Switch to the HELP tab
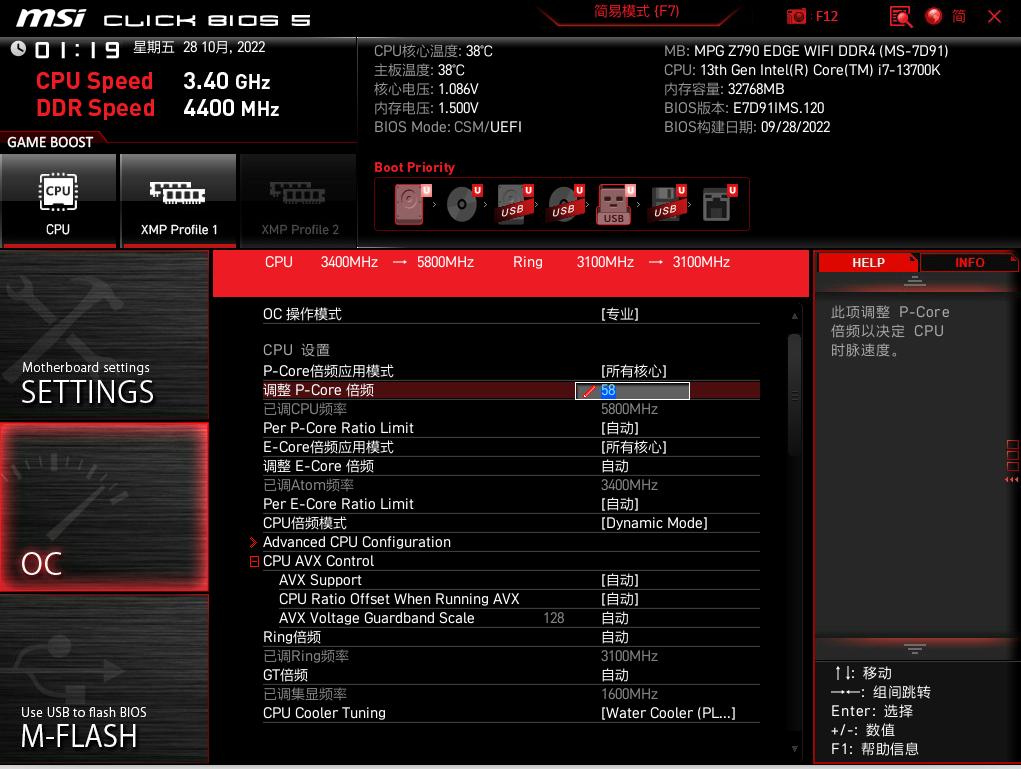This screenshot has width=1021, height=769. (x=868, y=262)
